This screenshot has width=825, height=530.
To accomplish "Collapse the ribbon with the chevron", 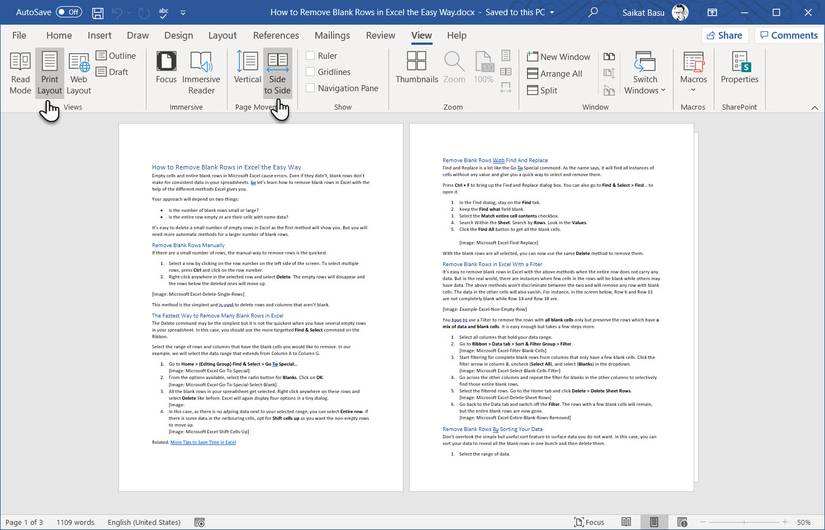I will (x=814, y=107).
